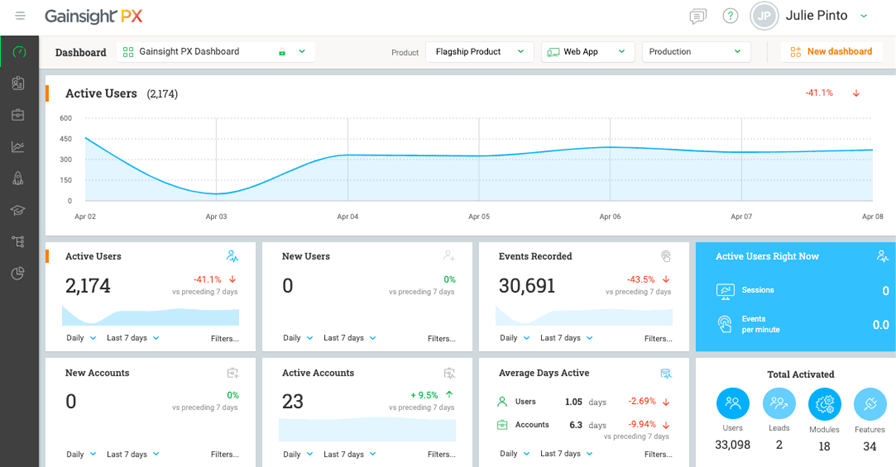Select the Users circle in Total Activated
Screen dimensions: 896x467
point(733,404)
